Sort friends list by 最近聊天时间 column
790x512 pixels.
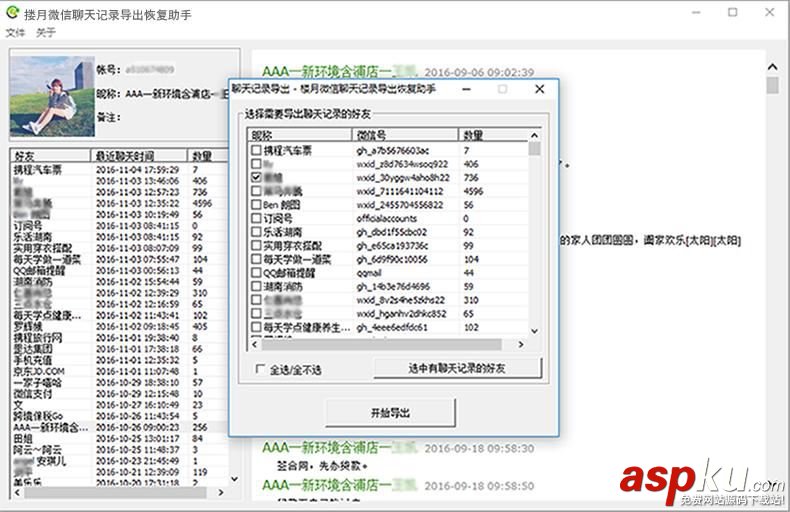click(x=139, y=156)
